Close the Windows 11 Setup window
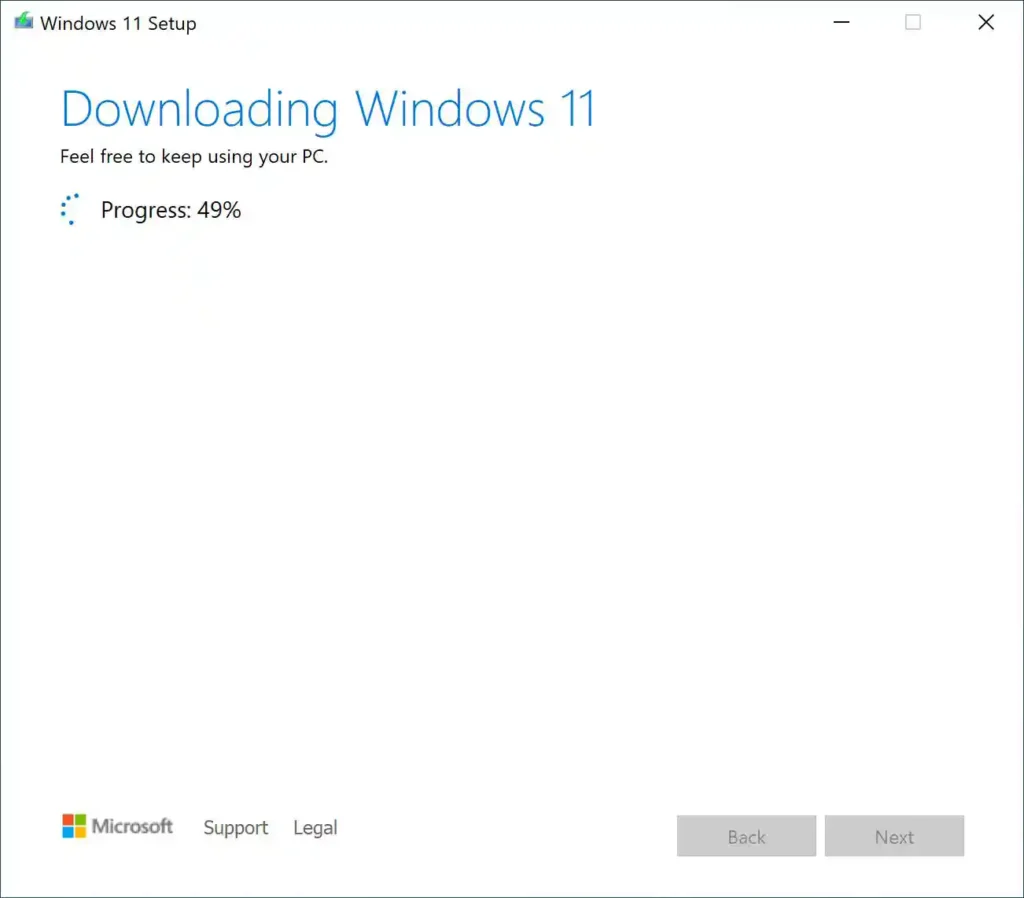 986,22
